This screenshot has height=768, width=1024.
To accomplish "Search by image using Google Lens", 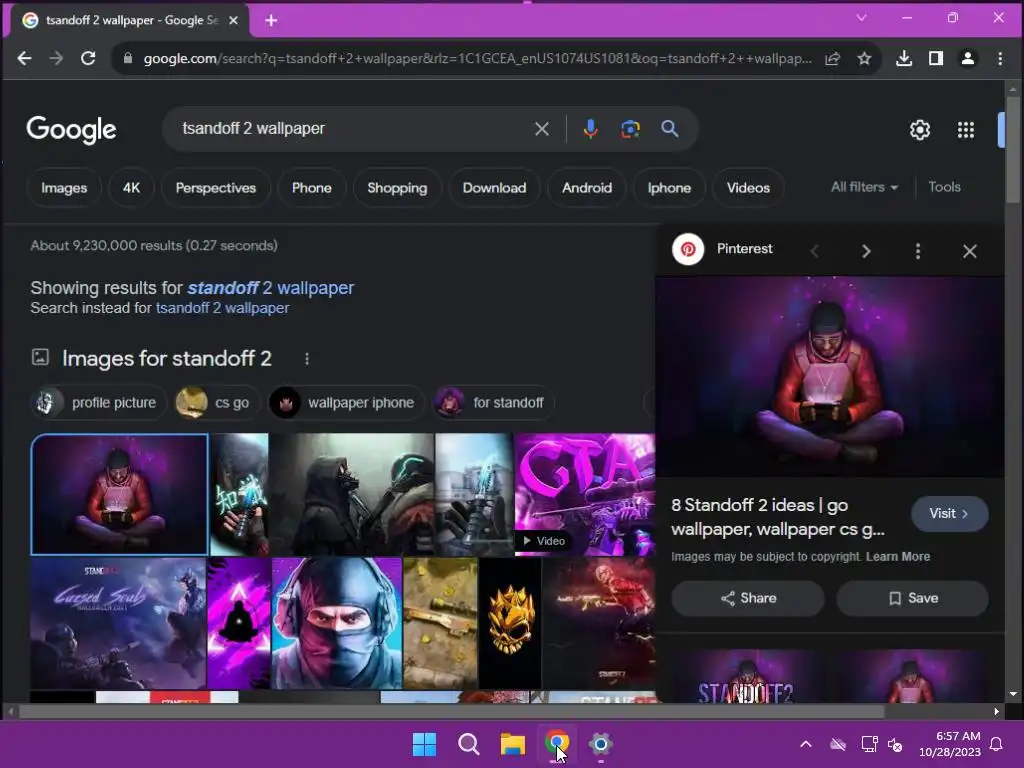I will coord(630,129).
